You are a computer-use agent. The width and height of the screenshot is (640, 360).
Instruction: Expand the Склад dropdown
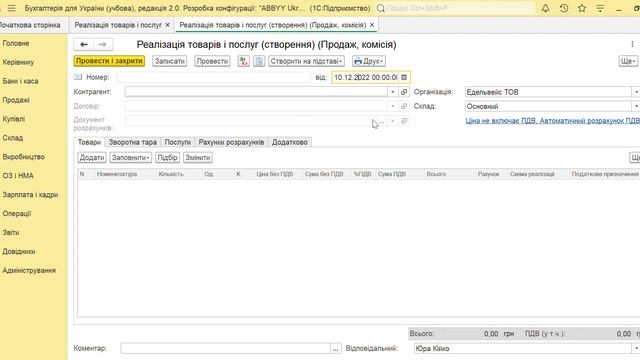tap(636, 106)
